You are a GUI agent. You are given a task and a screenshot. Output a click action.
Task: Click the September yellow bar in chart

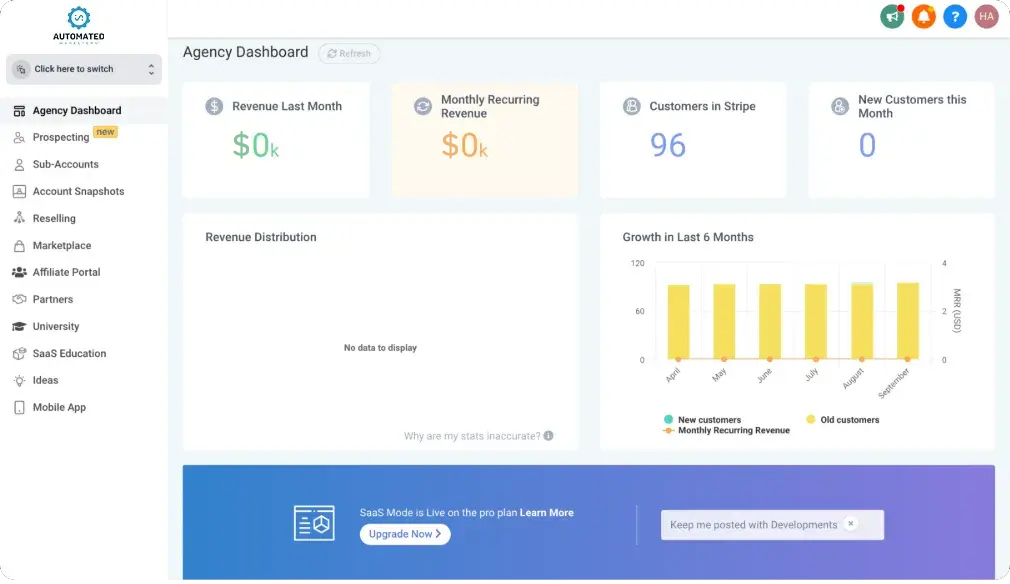point(907,320)
